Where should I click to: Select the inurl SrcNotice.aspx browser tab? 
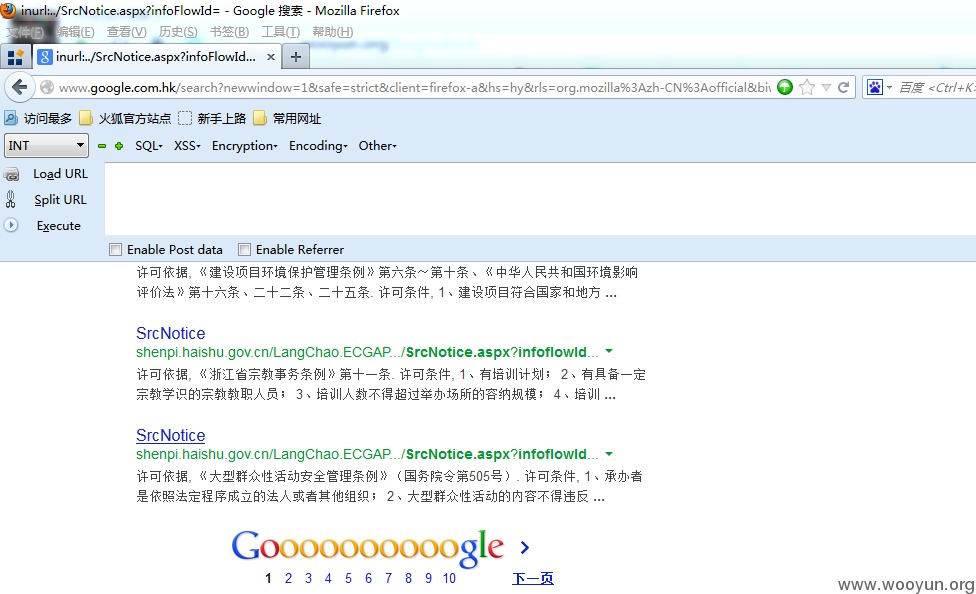pyautogui.click(x=156, y=57)
